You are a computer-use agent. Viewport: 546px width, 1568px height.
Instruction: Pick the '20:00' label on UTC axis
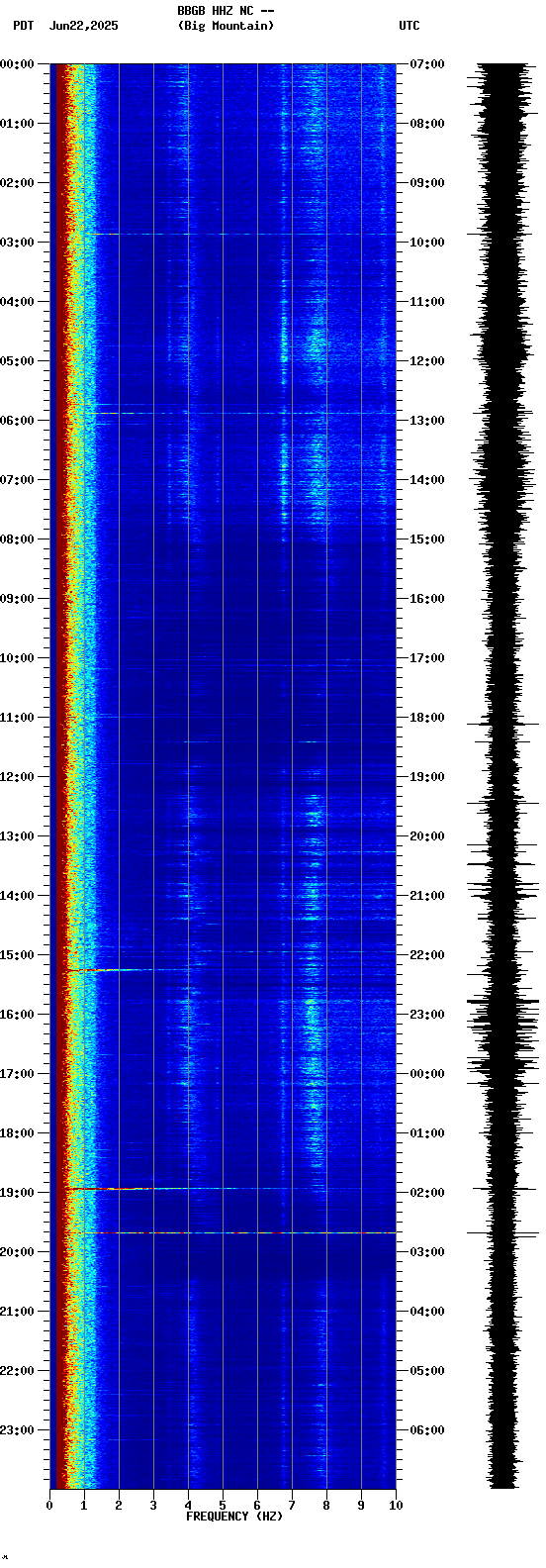tap(427, 836)
